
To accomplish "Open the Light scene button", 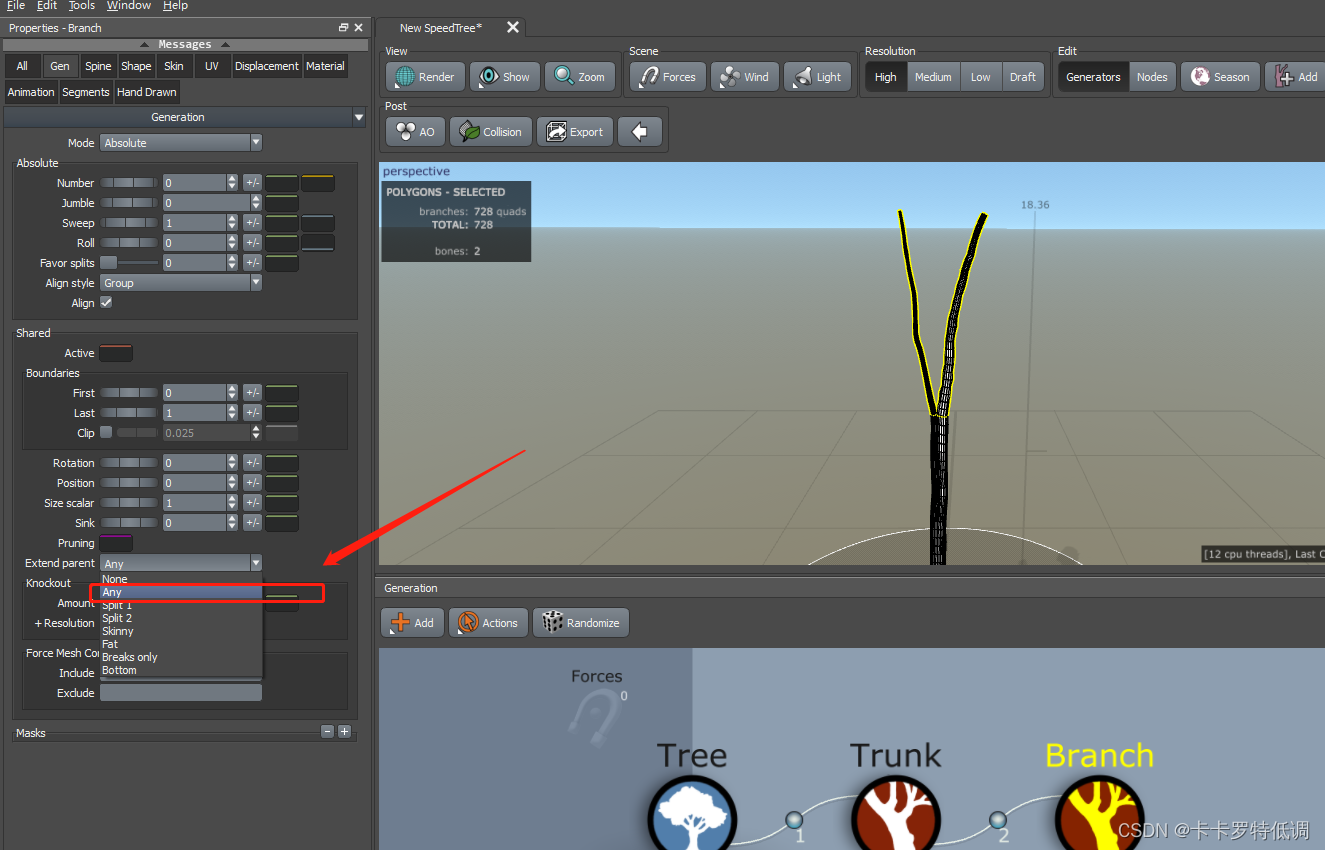I will pos(817,77).
